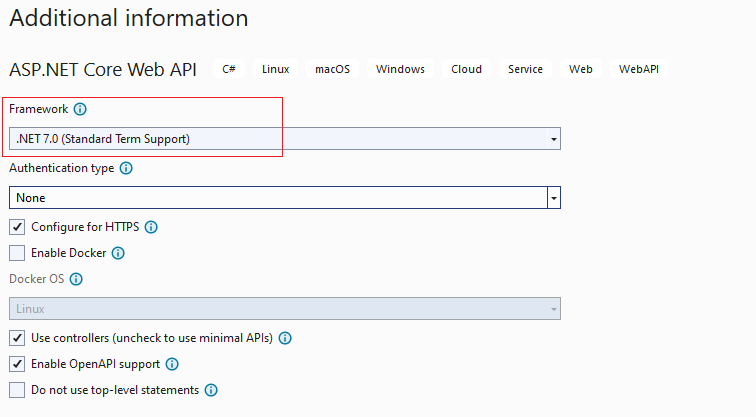Click the info icon next to Framework
The image size is (756, 417).
80,109
